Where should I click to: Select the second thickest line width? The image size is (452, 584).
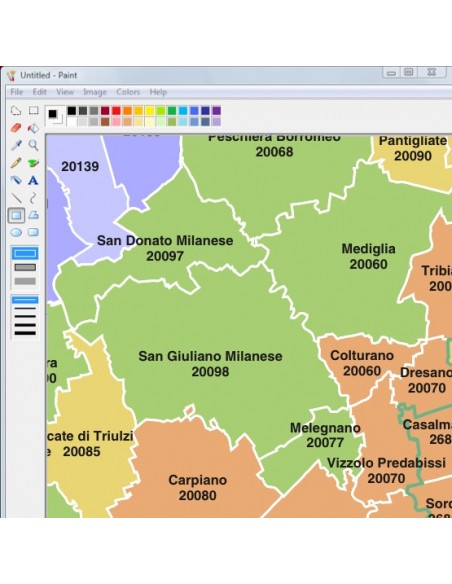pos(25,325)
